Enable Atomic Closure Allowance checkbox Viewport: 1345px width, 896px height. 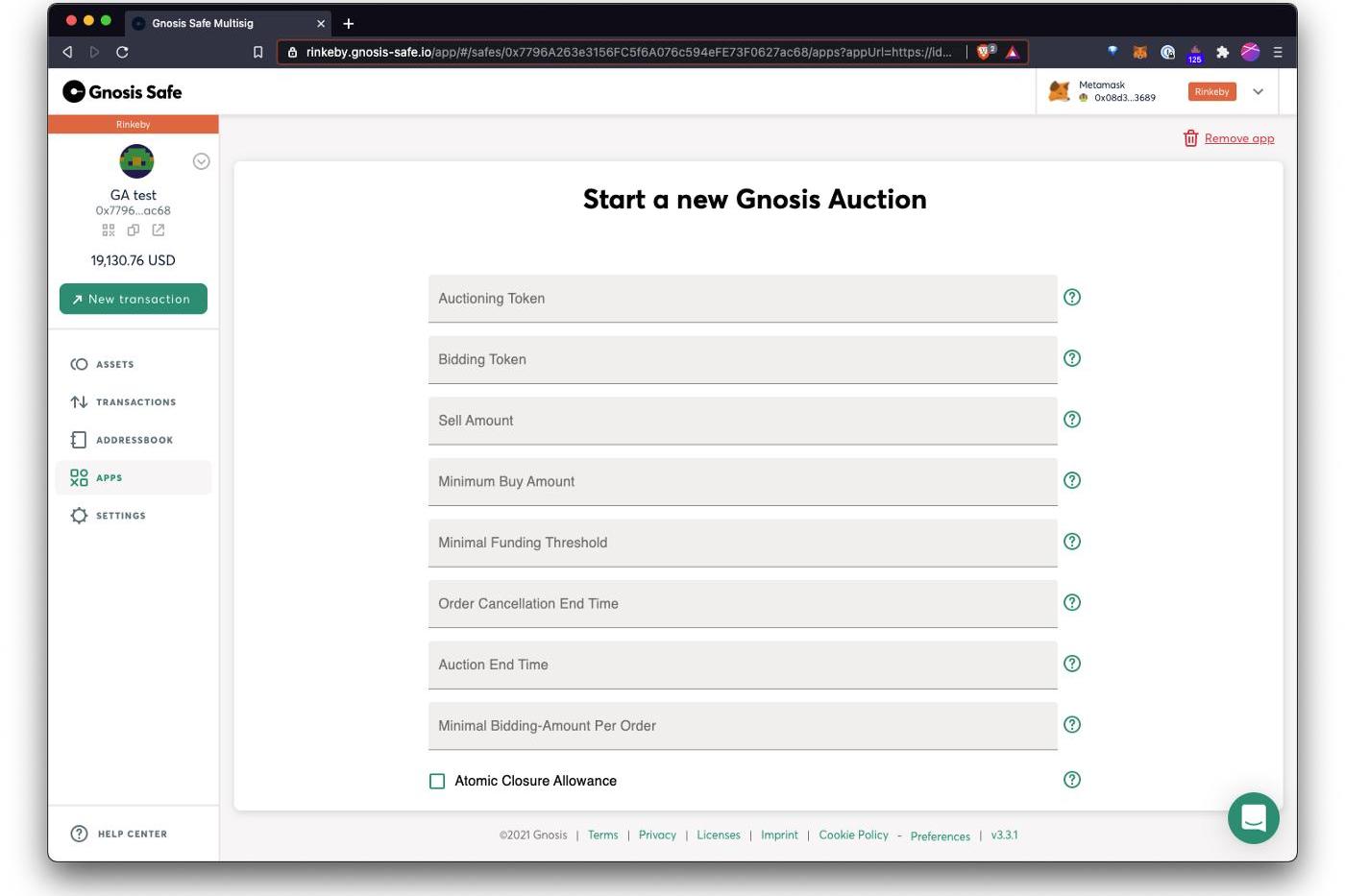(437, 782)
